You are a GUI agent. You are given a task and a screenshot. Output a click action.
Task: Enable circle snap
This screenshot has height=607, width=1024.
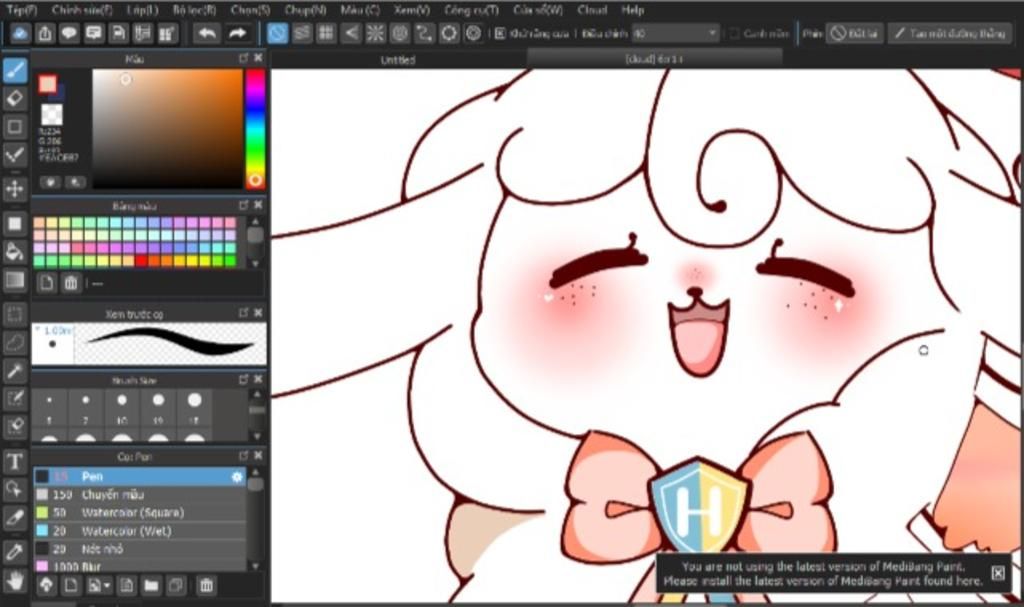(x=400, y=33)
